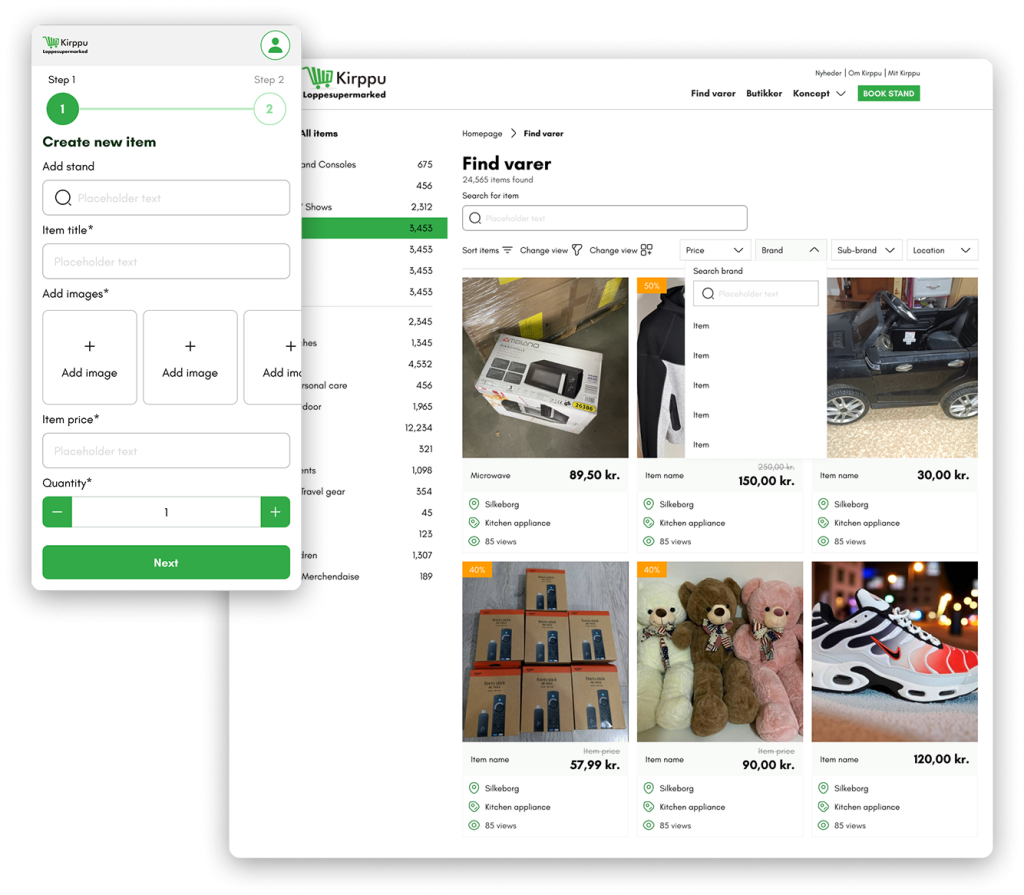Go to Butikker in the top navigation
The image size is (1024, 895).
(764, 94)
